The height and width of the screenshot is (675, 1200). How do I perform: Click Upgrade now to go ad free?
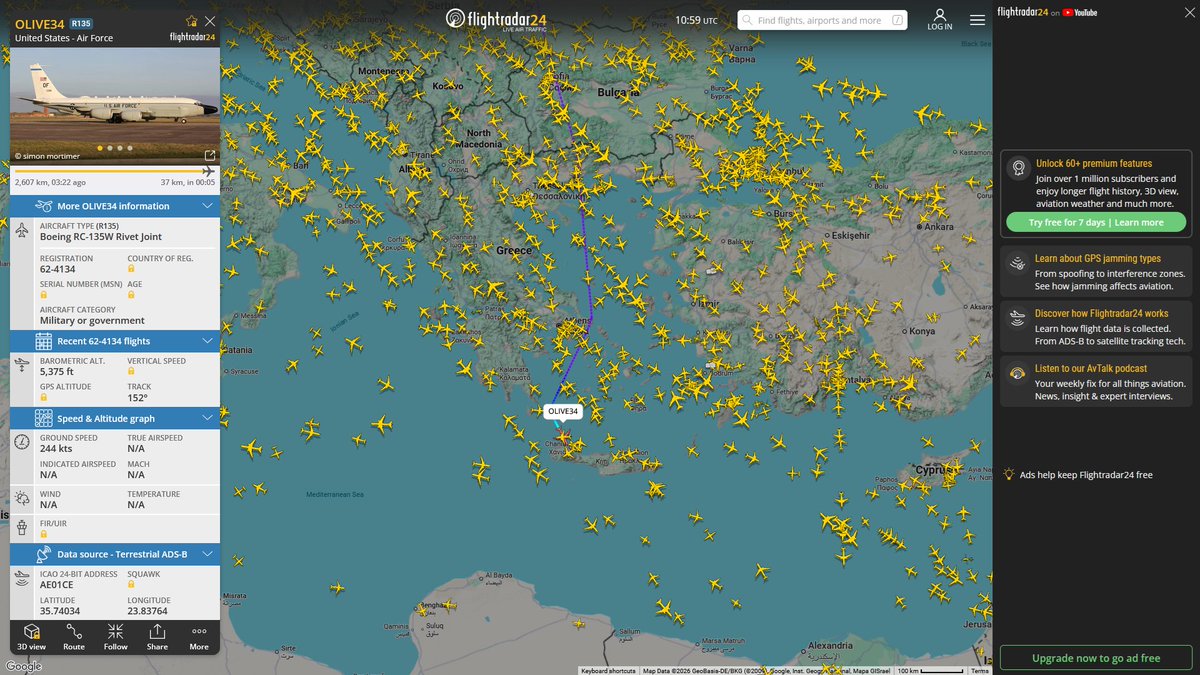pyautogui.click(x=1096, y=658)
